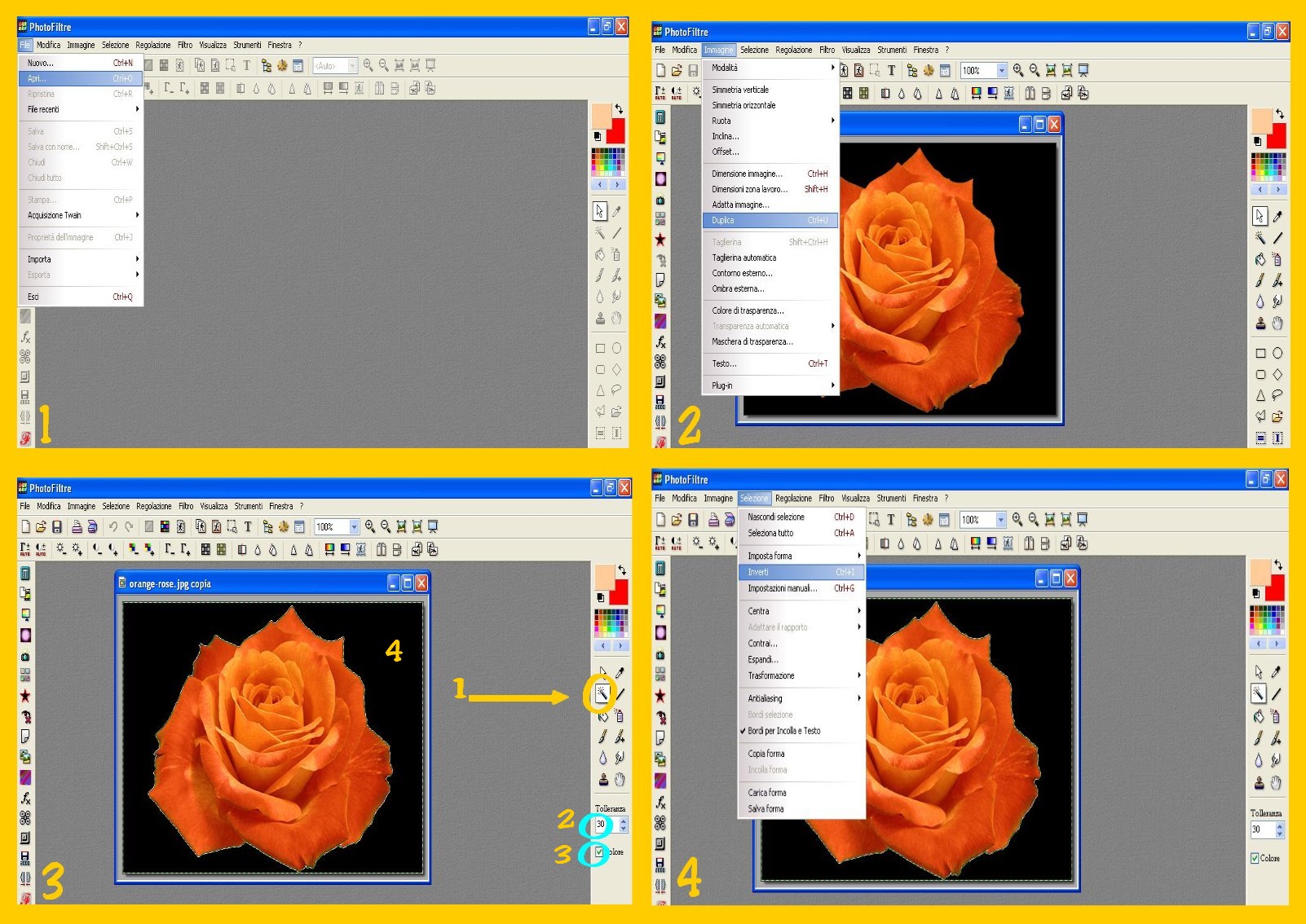Pick the Eyedropper tool in screenshot 3 palette
This screenshot has width=1306, height=924.
point(620,673)
